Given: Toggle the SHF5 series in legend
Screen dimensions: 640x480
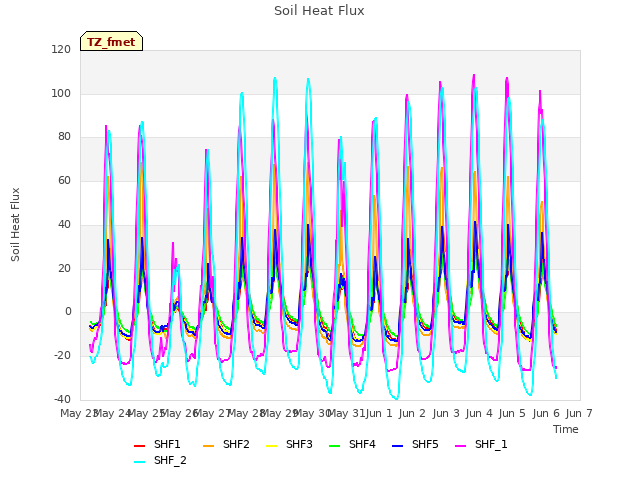Looking at the screenshot, I should [415, 444].
